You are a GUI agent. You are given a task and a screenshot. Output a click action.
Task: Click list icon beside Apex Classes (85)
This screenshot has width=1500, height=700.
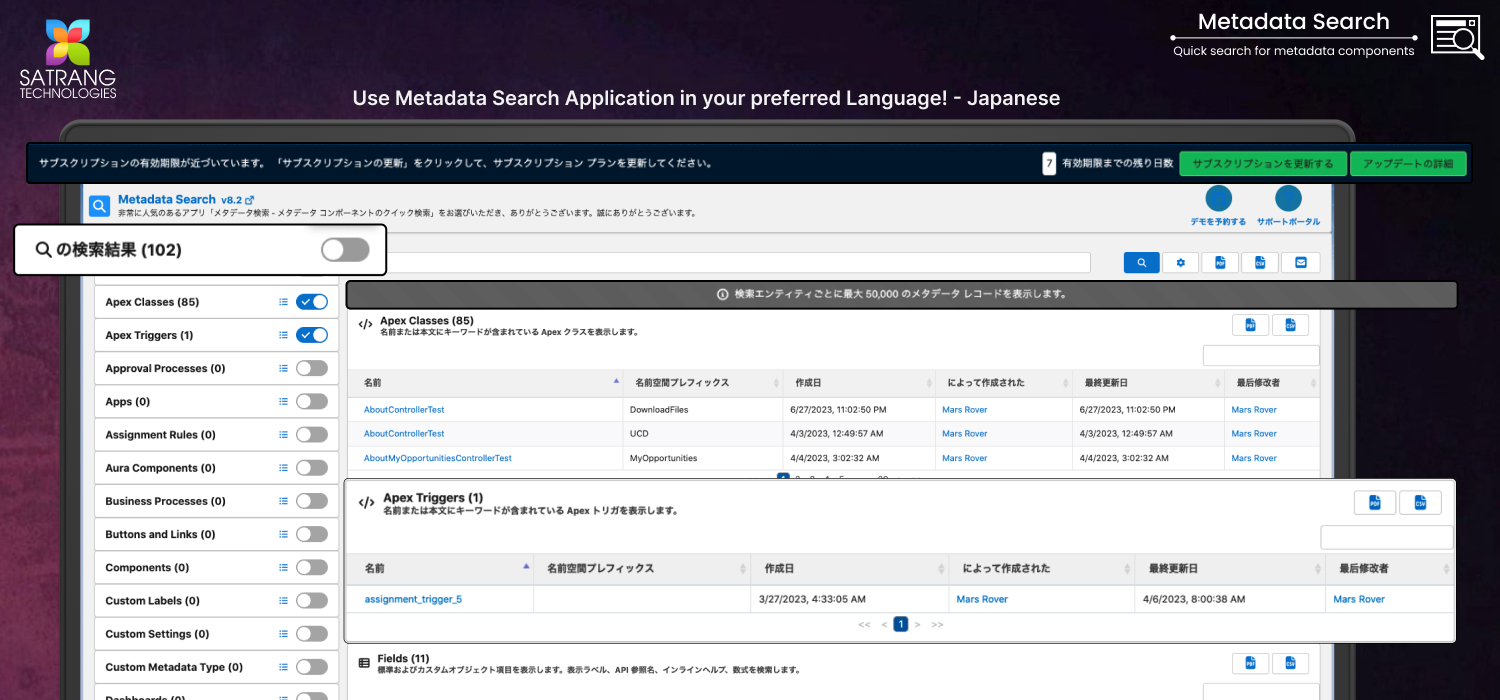click(x=284, y=302)
